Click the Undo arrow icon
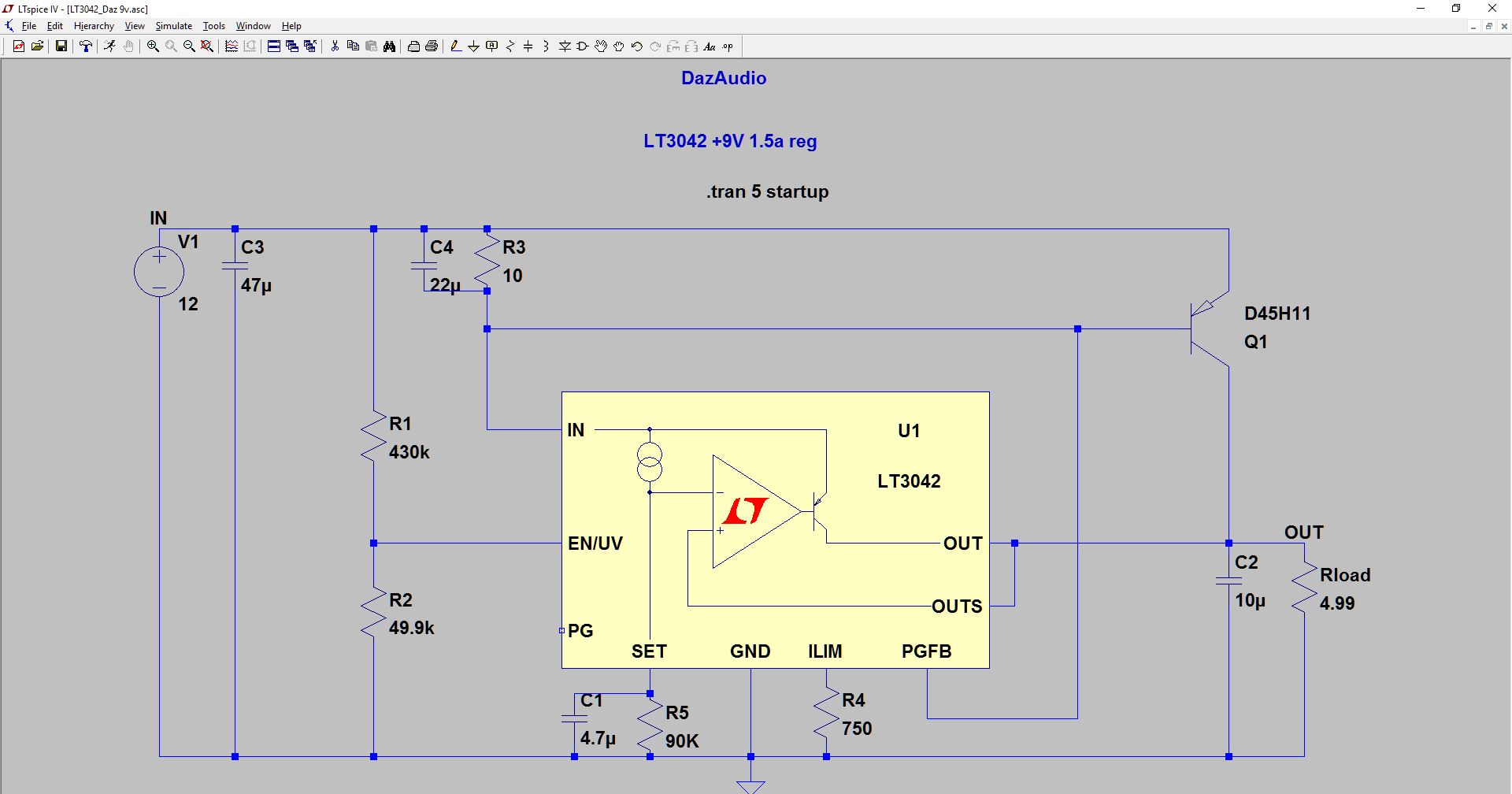 pos(637,46)
